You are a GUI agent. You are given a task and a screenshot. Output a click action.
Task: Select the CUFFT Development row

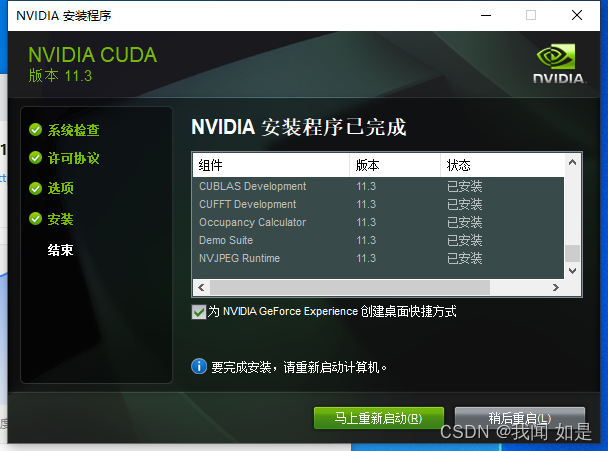click(x=378, y=204)
